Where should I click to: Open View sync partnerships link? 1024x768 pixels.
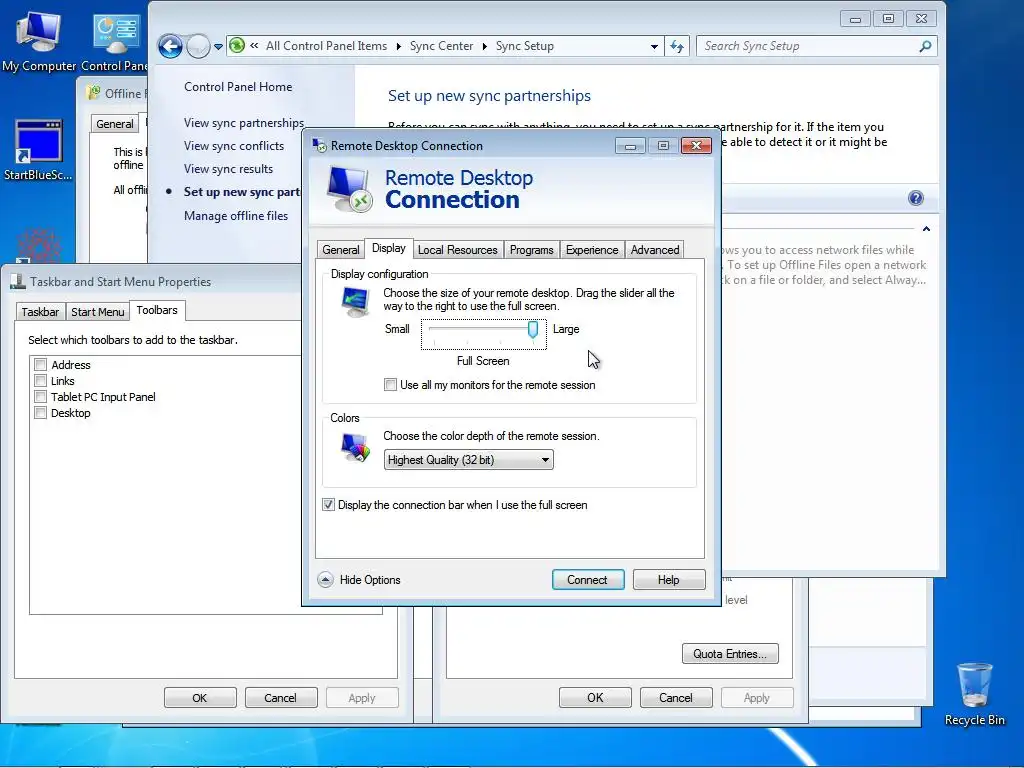(244, 123)
